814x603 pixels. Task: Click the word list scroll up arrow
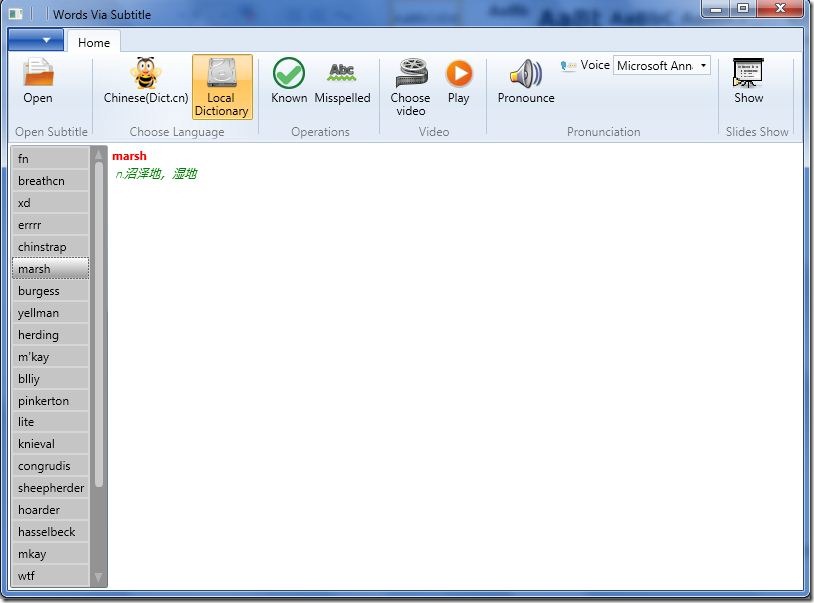(x=98, y=154)
